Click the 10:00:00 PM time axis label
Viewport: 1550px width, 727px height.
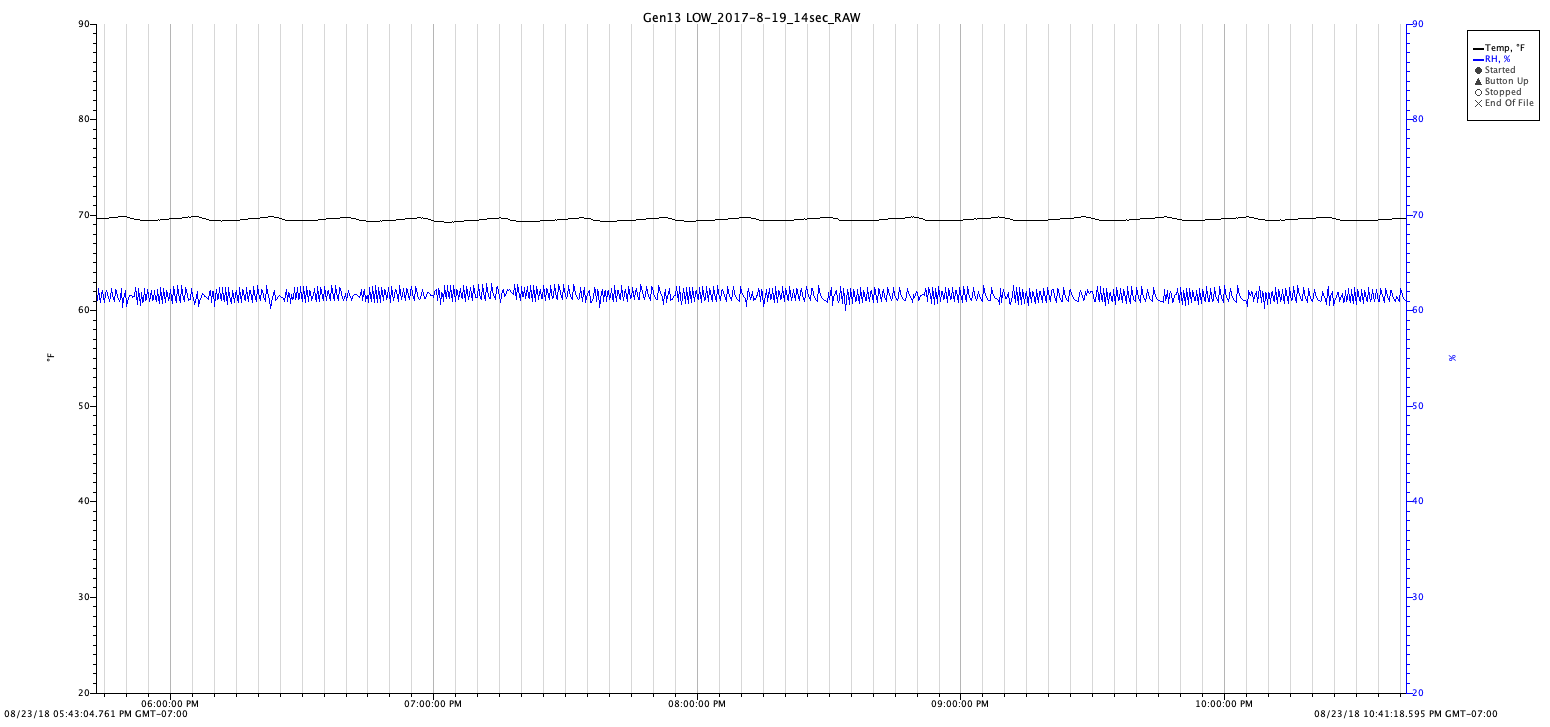click(x=1224, y=704)
